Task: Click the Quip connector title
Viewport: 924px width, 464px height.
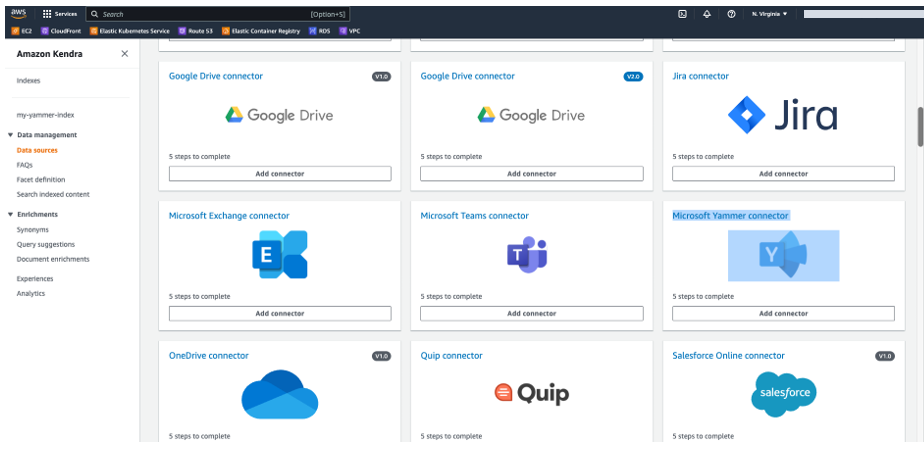Action: [451, 356]
